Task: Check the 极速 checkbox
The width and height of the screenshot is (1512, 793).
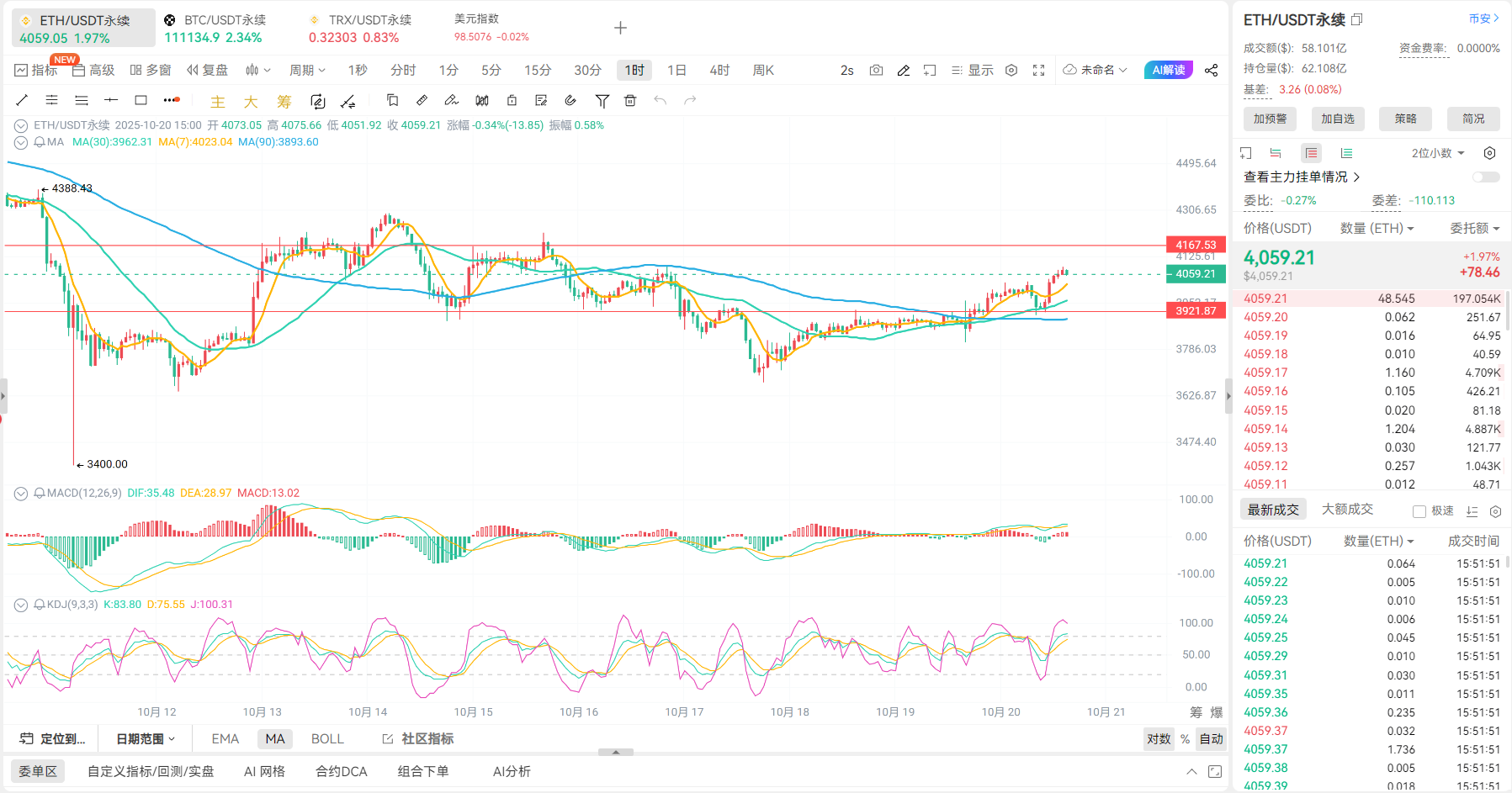Action: click(x=1419, y=511)
